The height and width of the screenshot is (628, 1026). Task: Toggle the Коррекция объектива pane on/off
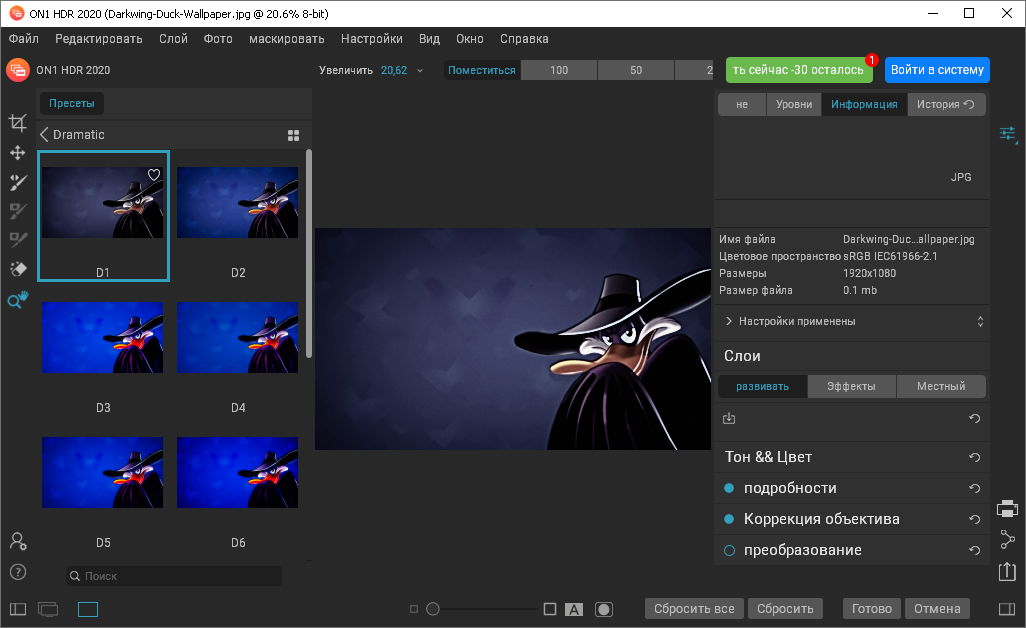point(729,519)
